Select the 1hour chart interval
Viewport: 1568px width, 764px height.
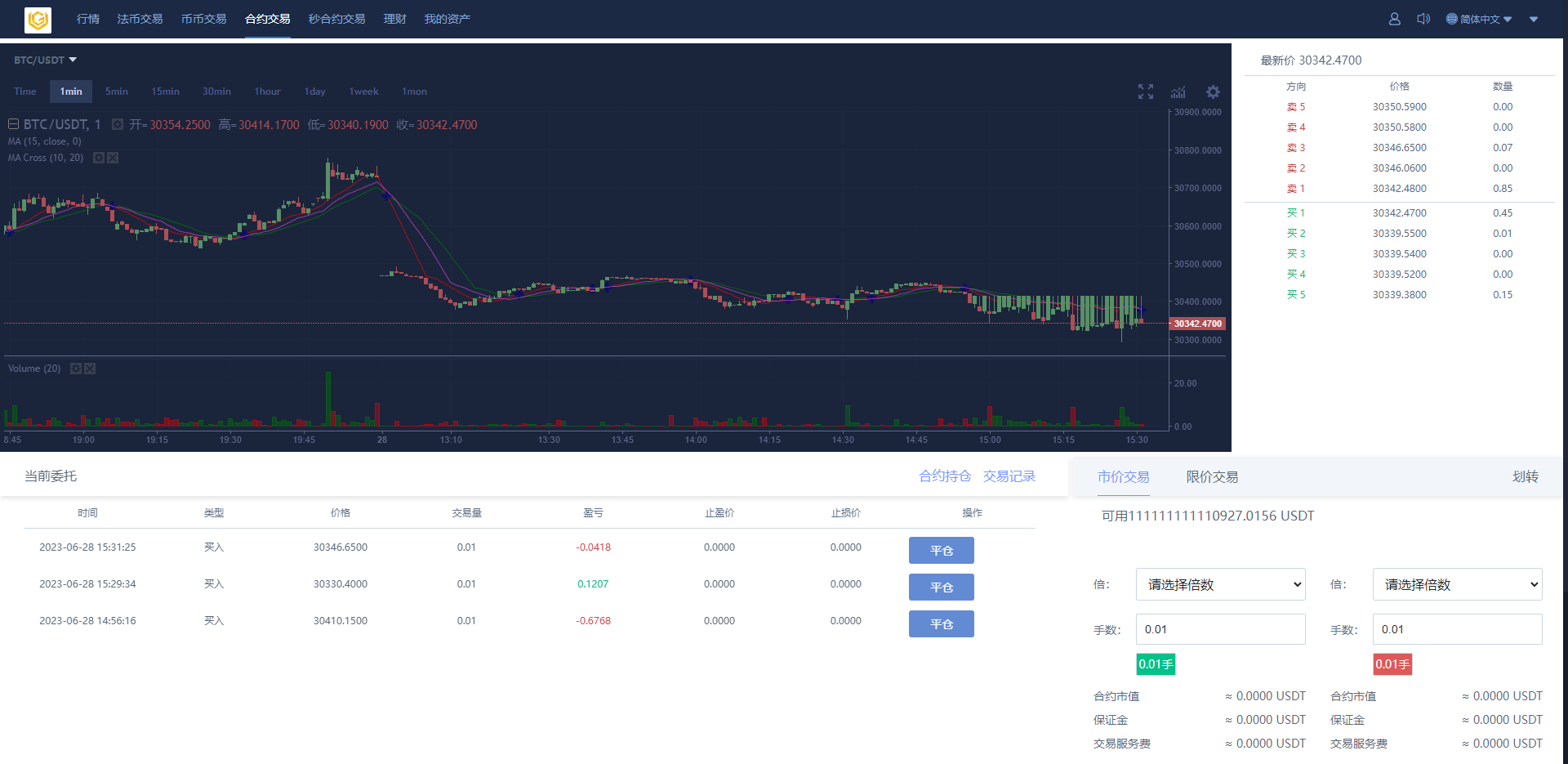(x=267, y=92)
